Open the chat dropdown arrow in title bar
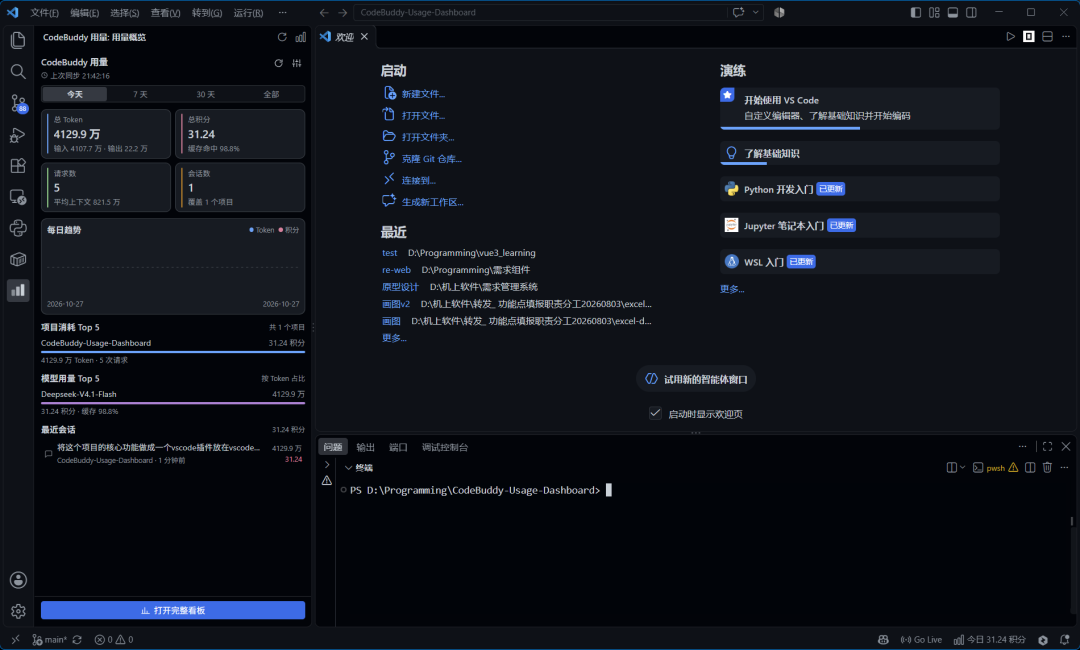 [x=756, y=12]
